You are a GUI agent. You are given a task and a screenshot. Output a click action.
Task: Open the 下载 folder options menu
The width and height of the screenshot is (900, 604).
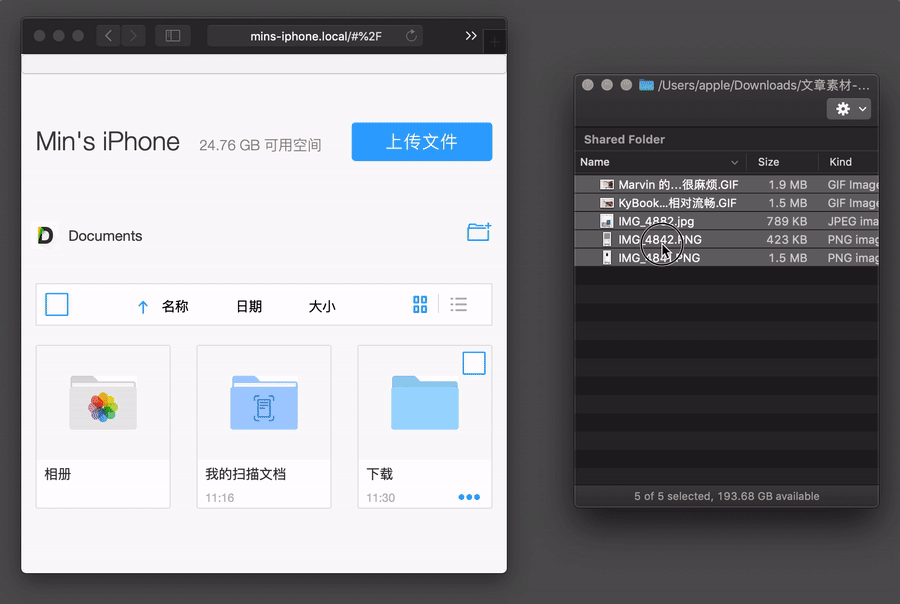pyautogui.click(x=469, y=497)
